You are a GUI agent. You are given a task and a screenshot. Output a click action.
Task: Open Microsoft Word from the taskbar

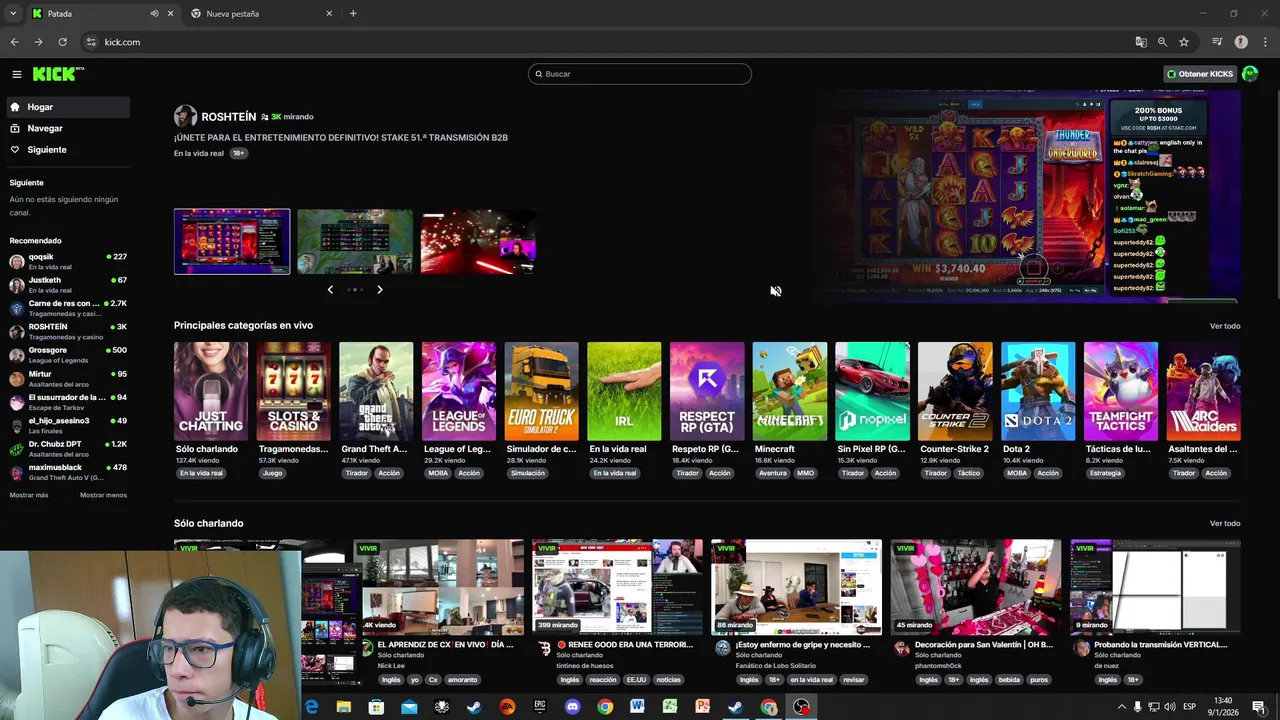click(x=637, y=707)
